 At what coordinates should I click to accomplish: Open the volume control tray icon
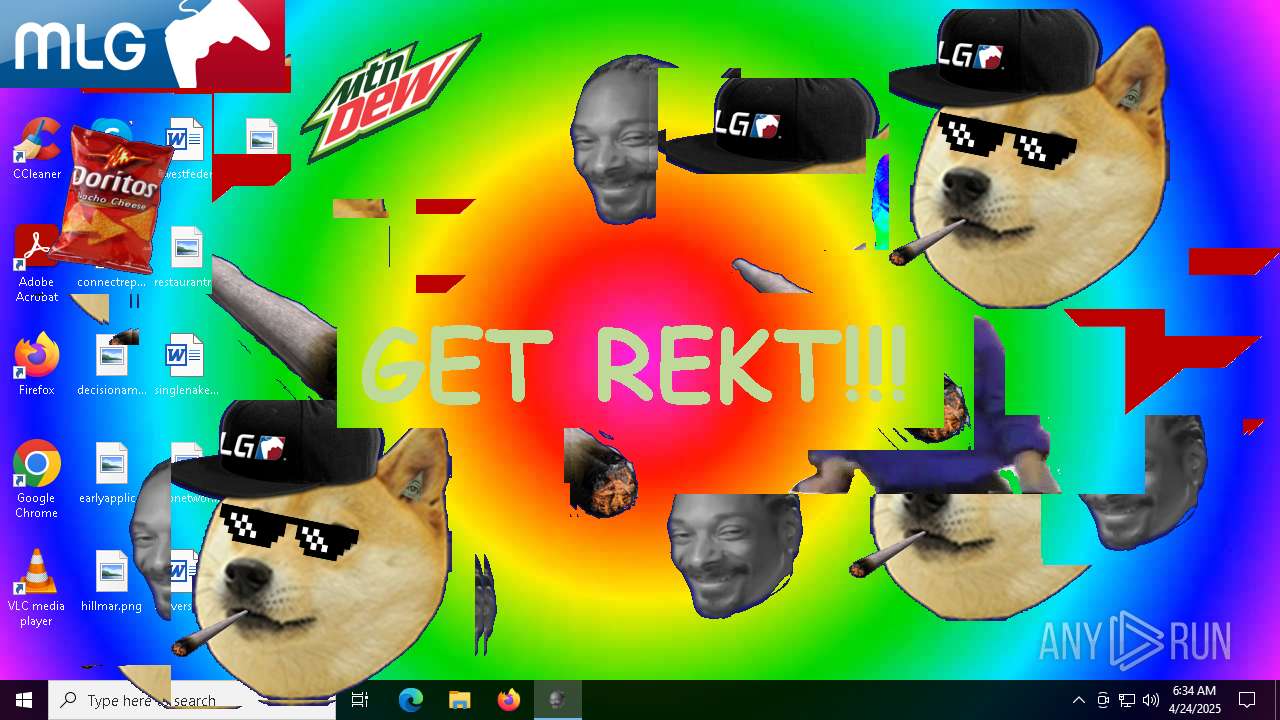coord(1151,700)
